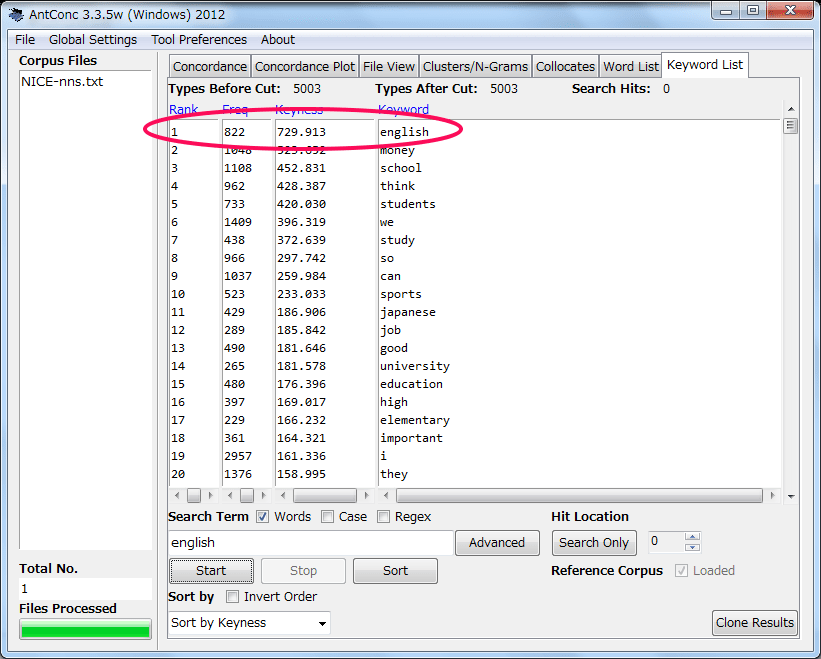The image size is (821, 659).
Task: Open the Sort by Keyness dropdown
Action: [248, 623]
